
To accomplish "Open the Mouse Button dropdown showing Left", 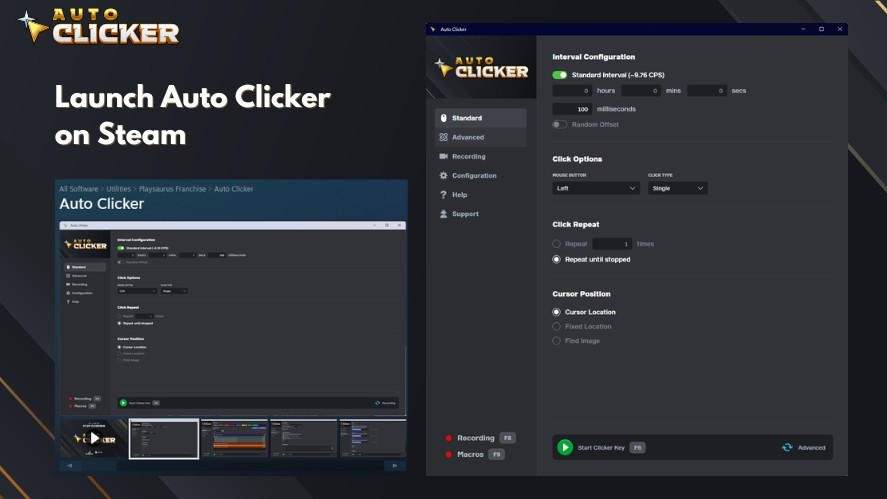I will 596,187.
